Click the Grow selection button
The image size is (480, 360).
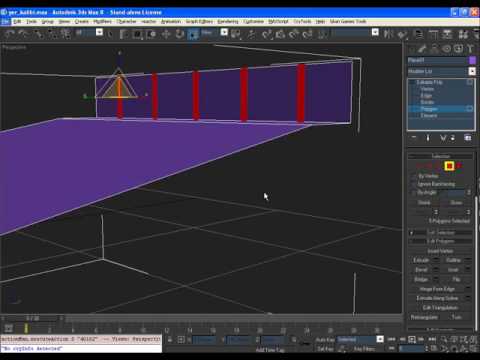pos(456,203)
